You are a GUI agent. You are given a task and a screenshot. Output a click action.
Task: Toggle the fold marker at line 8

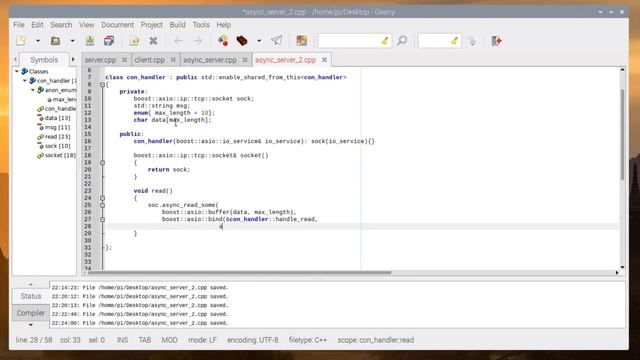(102, 84)
